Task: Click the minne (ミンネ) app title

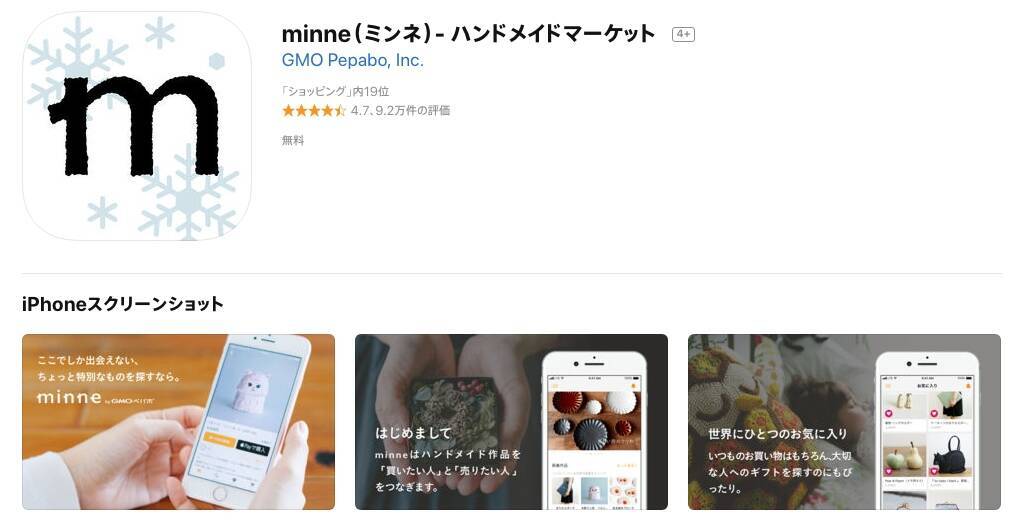Action: click(469, 34)
